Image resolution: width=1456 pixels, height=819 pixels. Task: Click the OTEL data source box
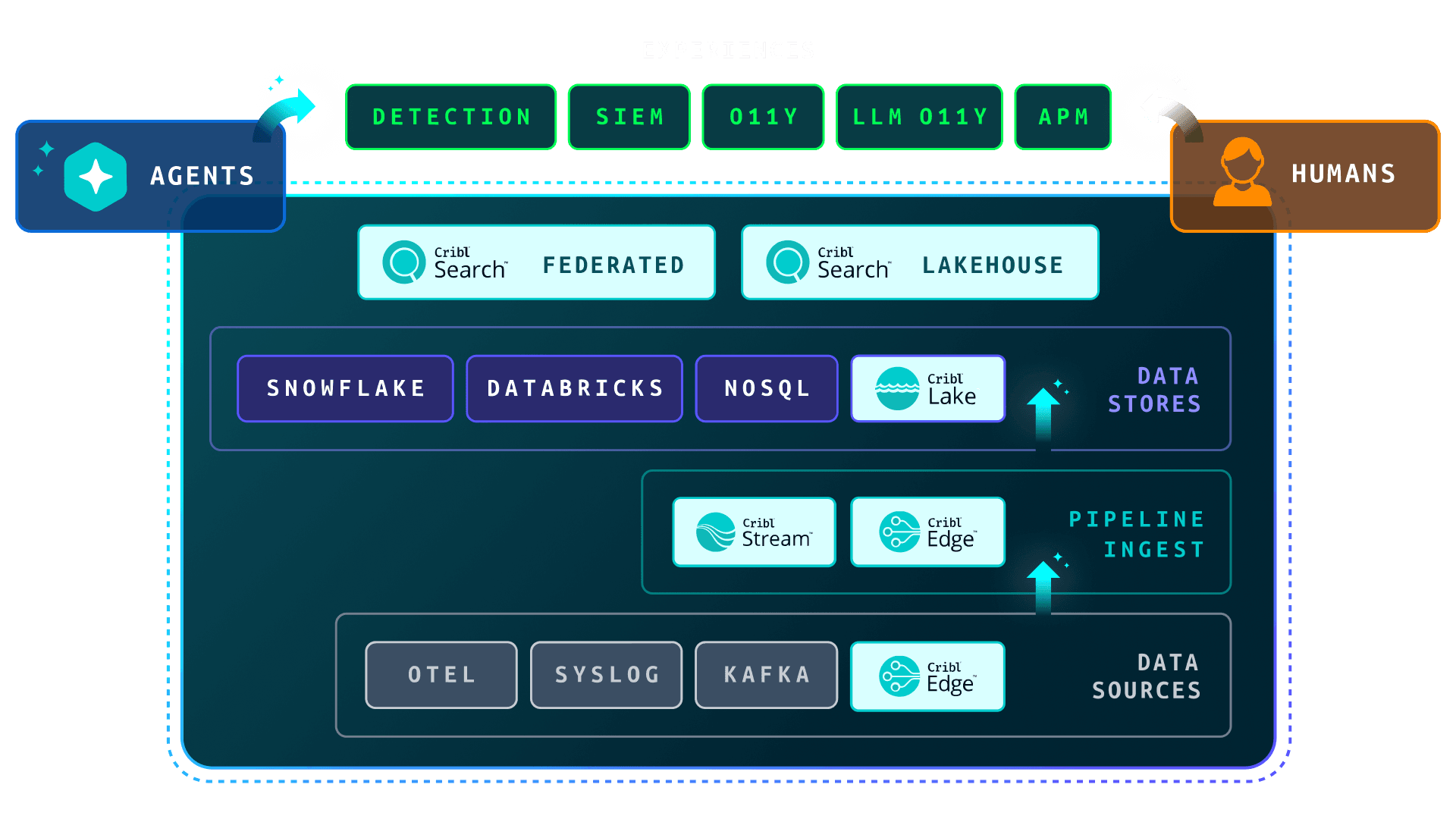coord(441,675)
